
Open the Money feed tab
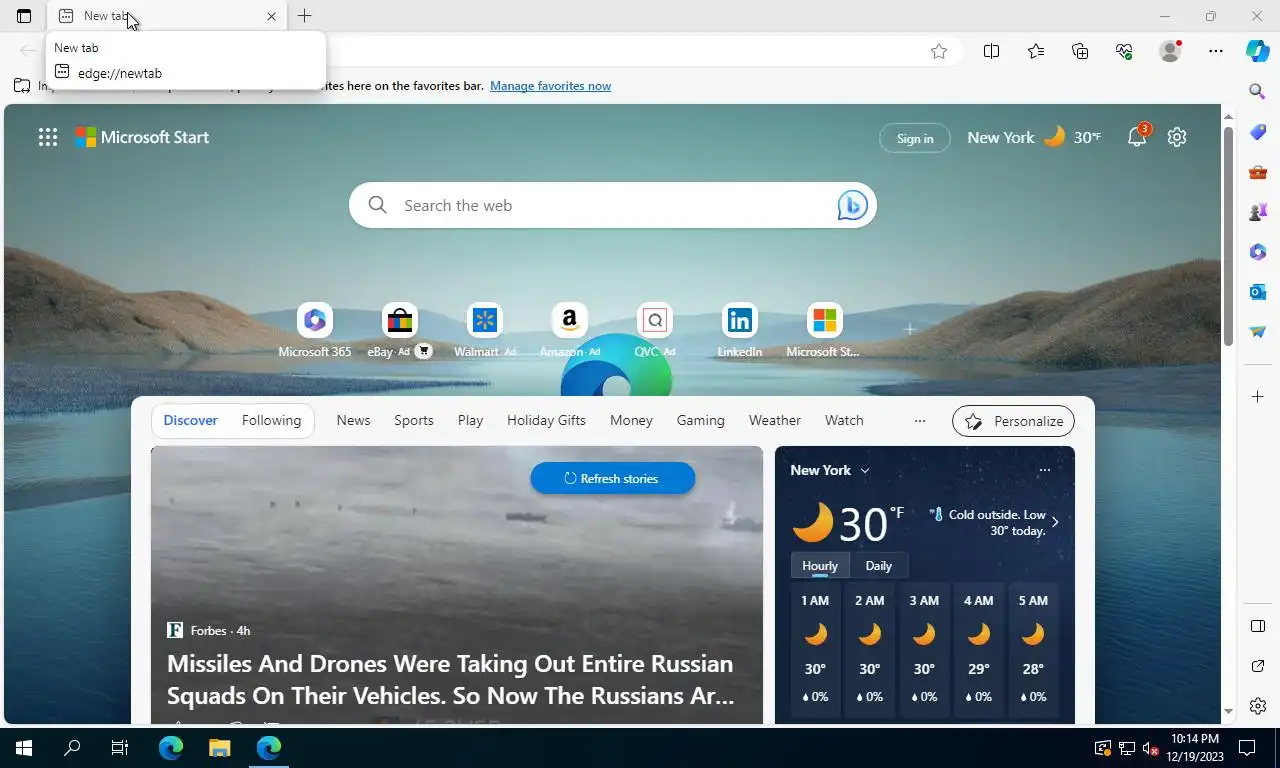coord(631,420)
